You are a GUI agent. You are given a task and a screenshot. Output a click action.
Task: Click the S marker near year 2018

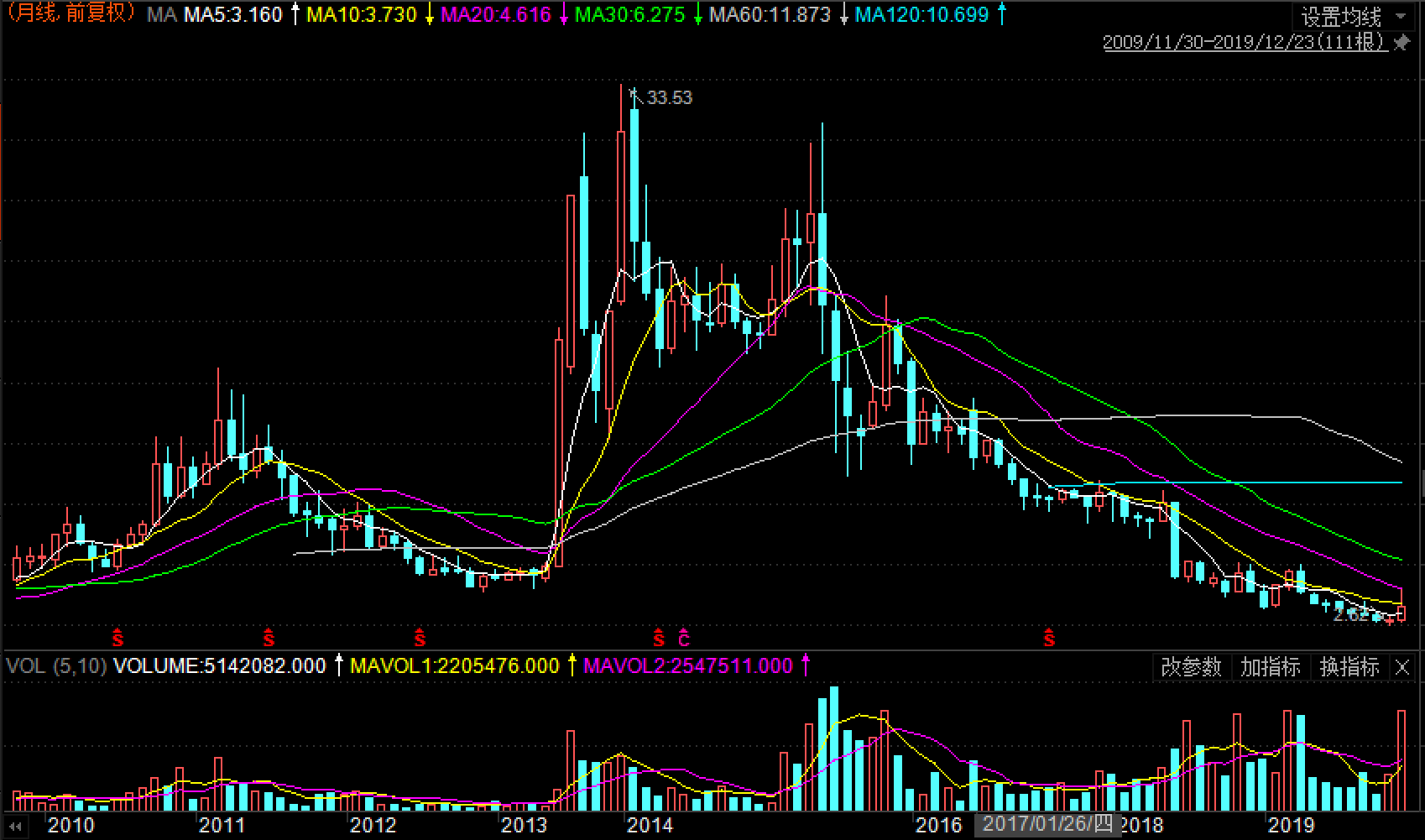click(1049, 639)
